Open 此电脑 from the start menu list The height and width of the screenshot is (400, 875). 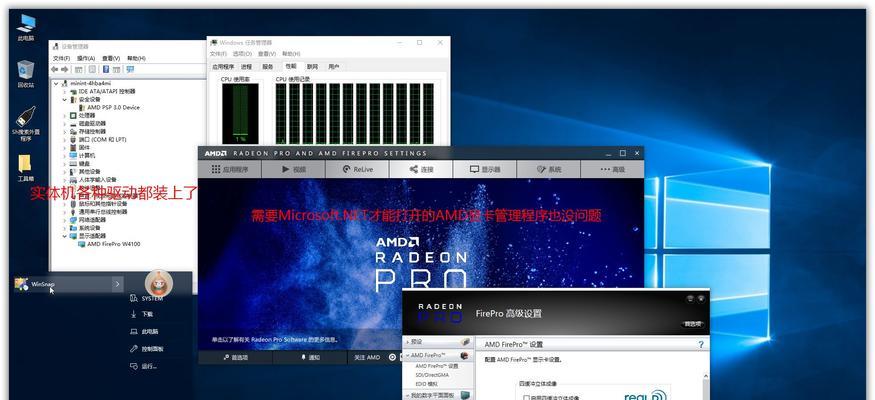[x=144, y=331]
